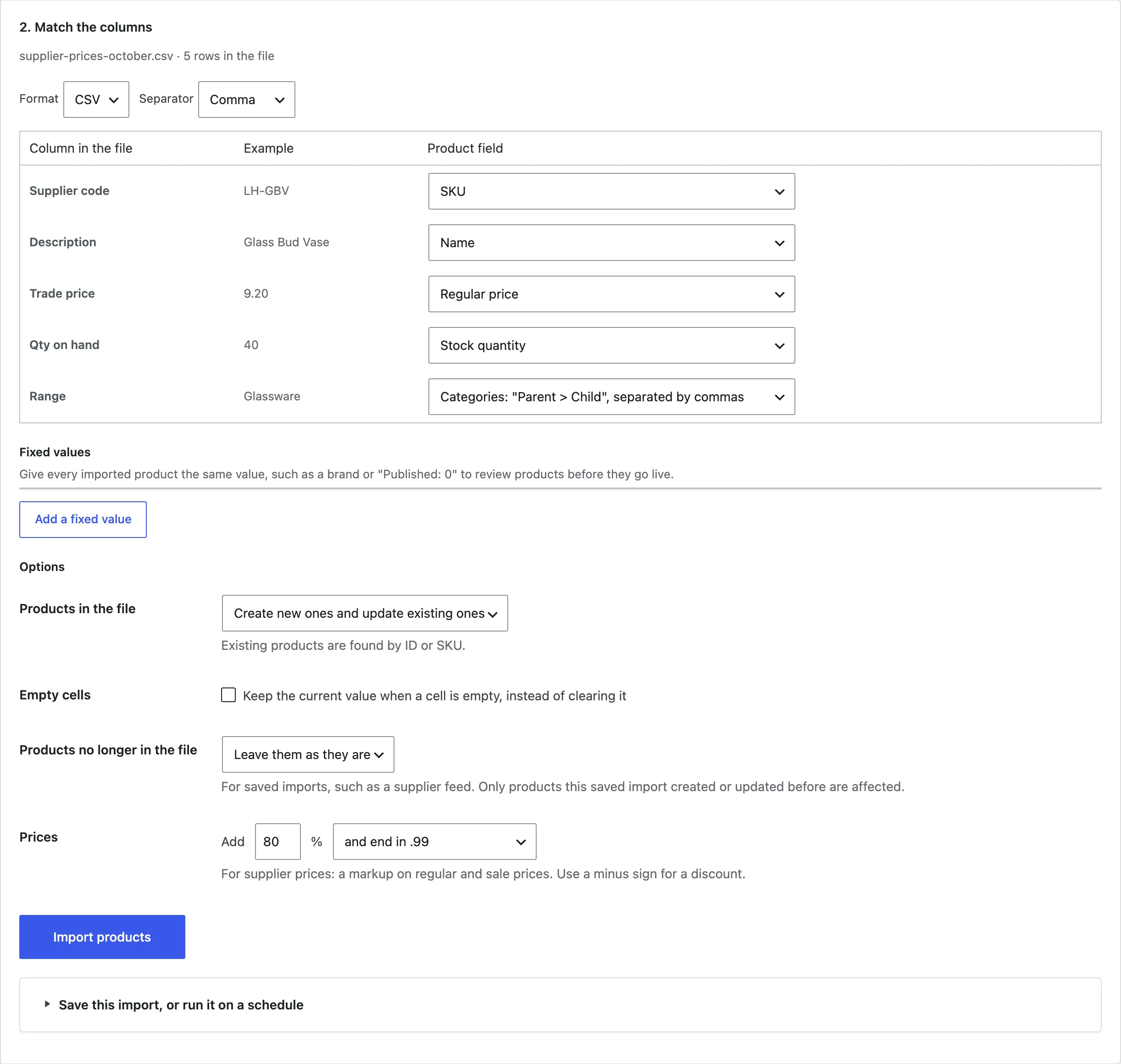Change the SKU product field mapping
The width and height of the screenshot is (1121, 1064).
[611, 191]
